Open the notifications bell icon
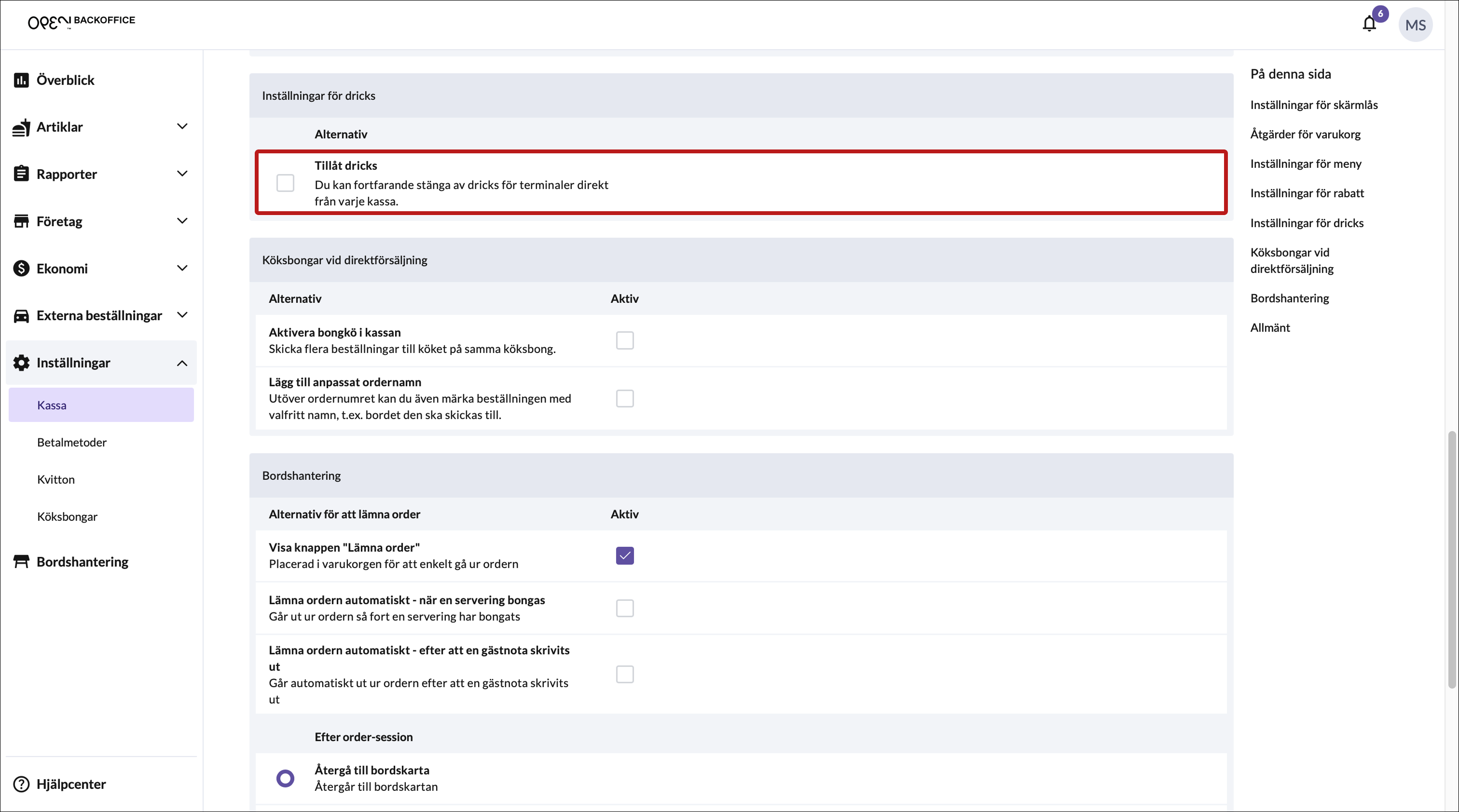The image size is (1459, 812). pos(1369,24)
